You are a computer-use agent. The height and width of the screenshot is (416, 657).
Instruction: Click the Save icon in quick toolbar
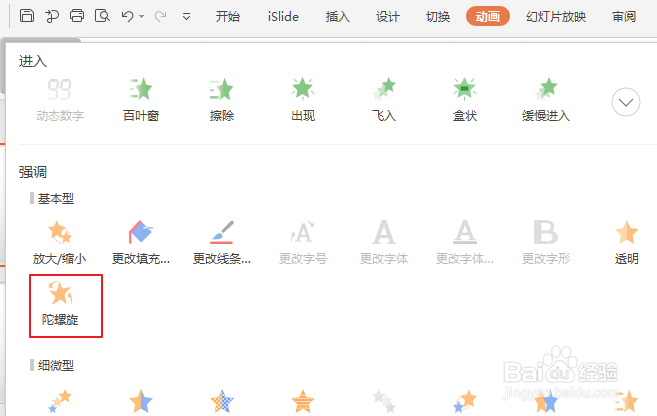tap(27, 16)
